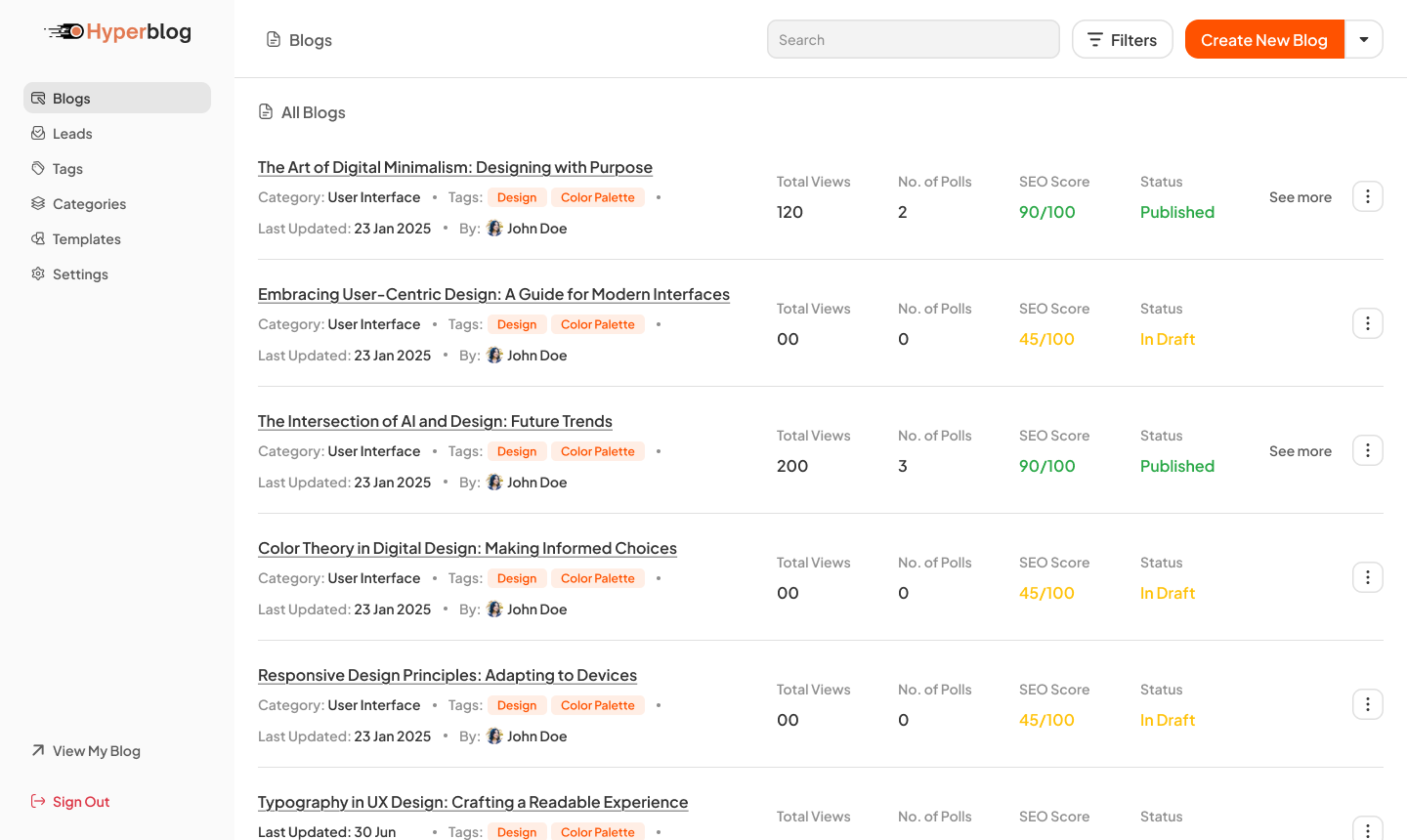Click the Blogs page header icon

(273, 40)
